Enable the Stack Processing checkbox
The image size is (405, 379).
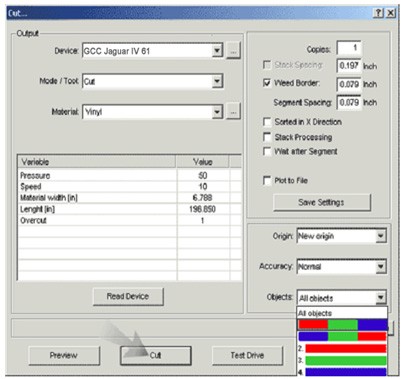(x=267, y=137)
